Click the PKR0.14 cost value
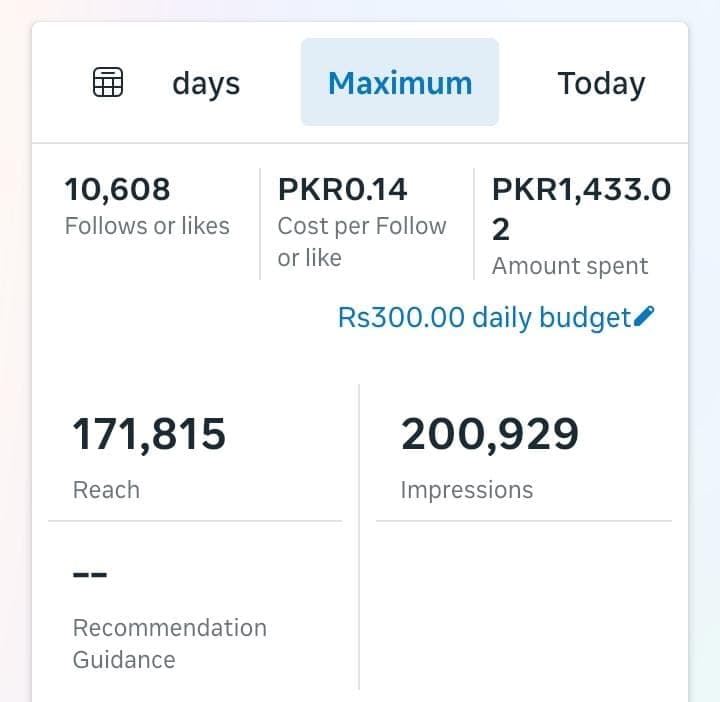Viewport: 720px width, 702px height. [x=343, y=189]
